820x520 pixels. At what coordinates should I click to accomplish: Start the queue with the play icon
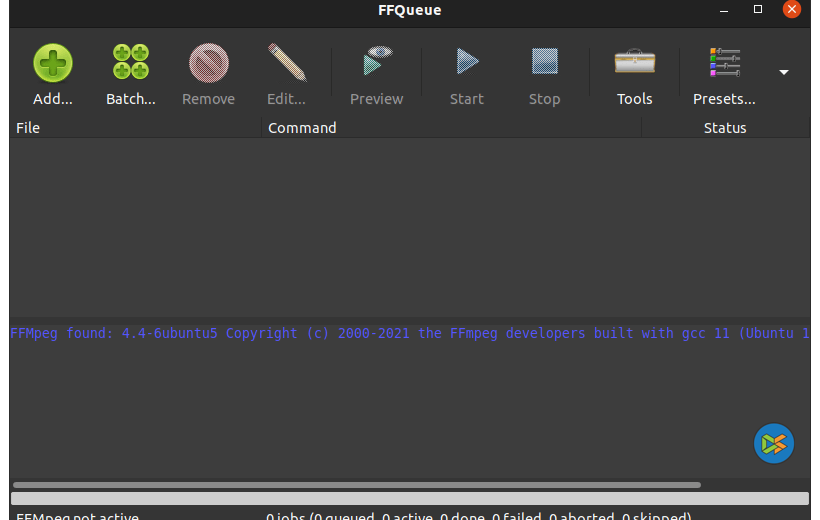tap(467, 61)
